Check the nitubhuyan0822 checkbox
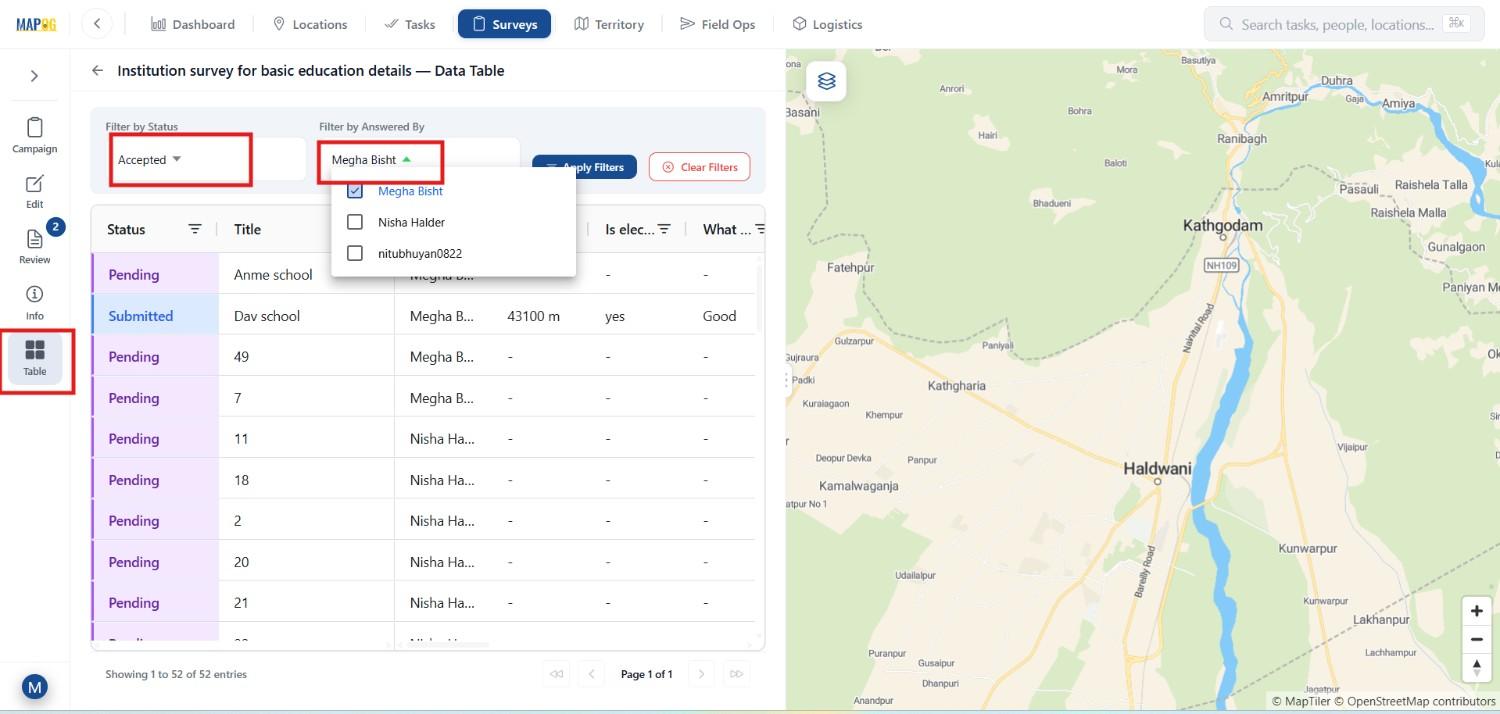 354,254
